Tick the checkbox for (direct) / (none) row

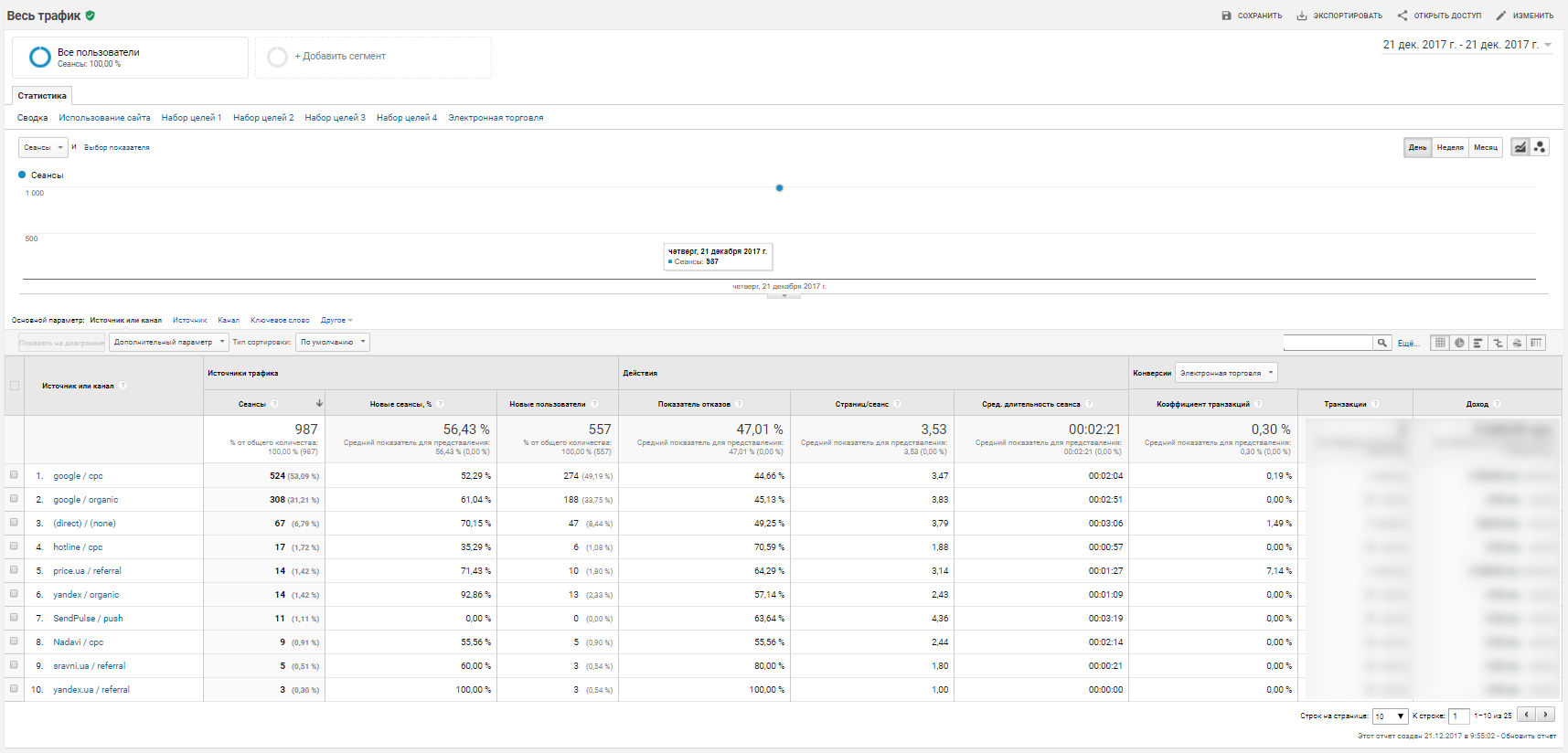14,523
